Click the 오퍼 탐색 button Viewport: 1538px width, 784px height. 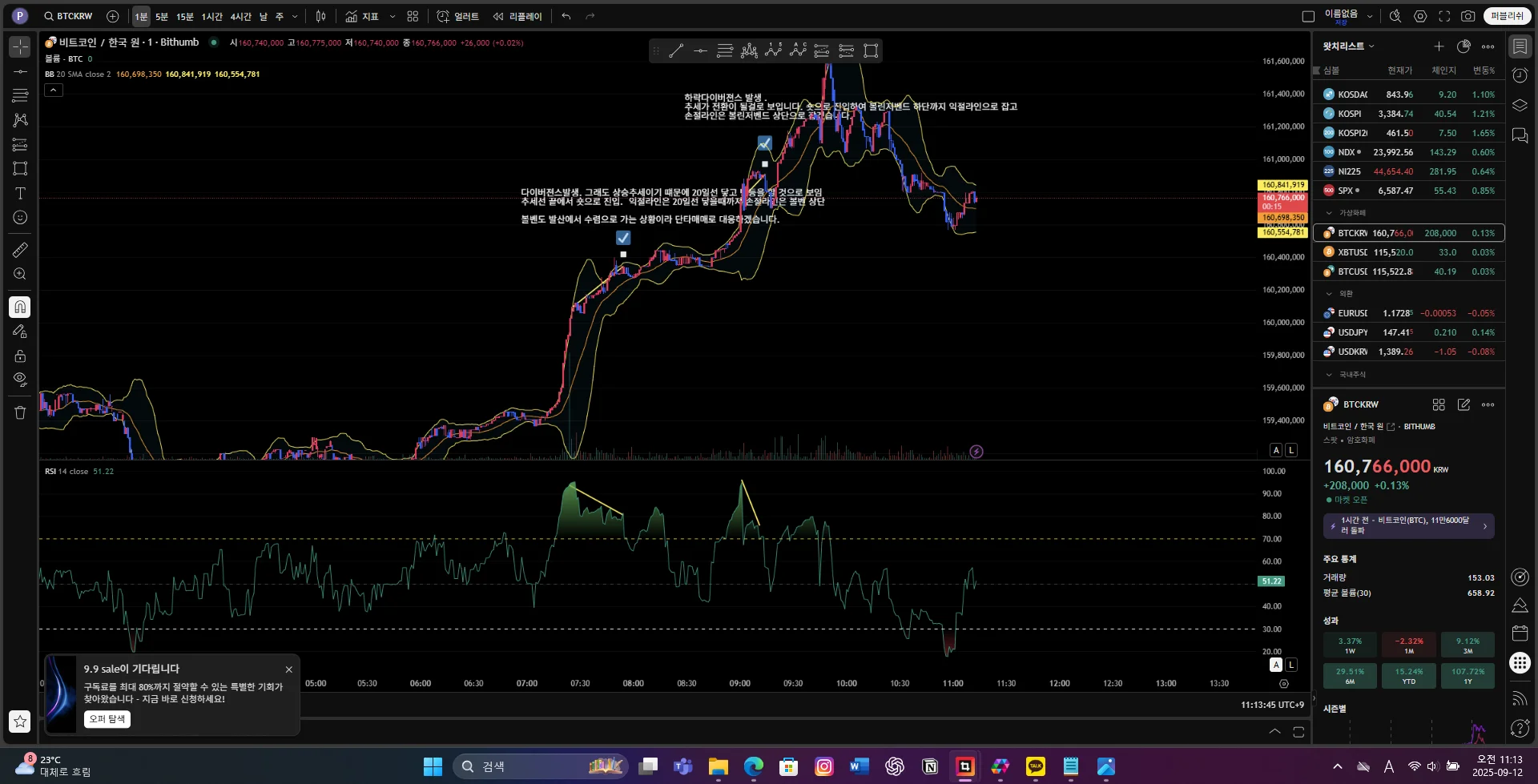click(107, 719)
